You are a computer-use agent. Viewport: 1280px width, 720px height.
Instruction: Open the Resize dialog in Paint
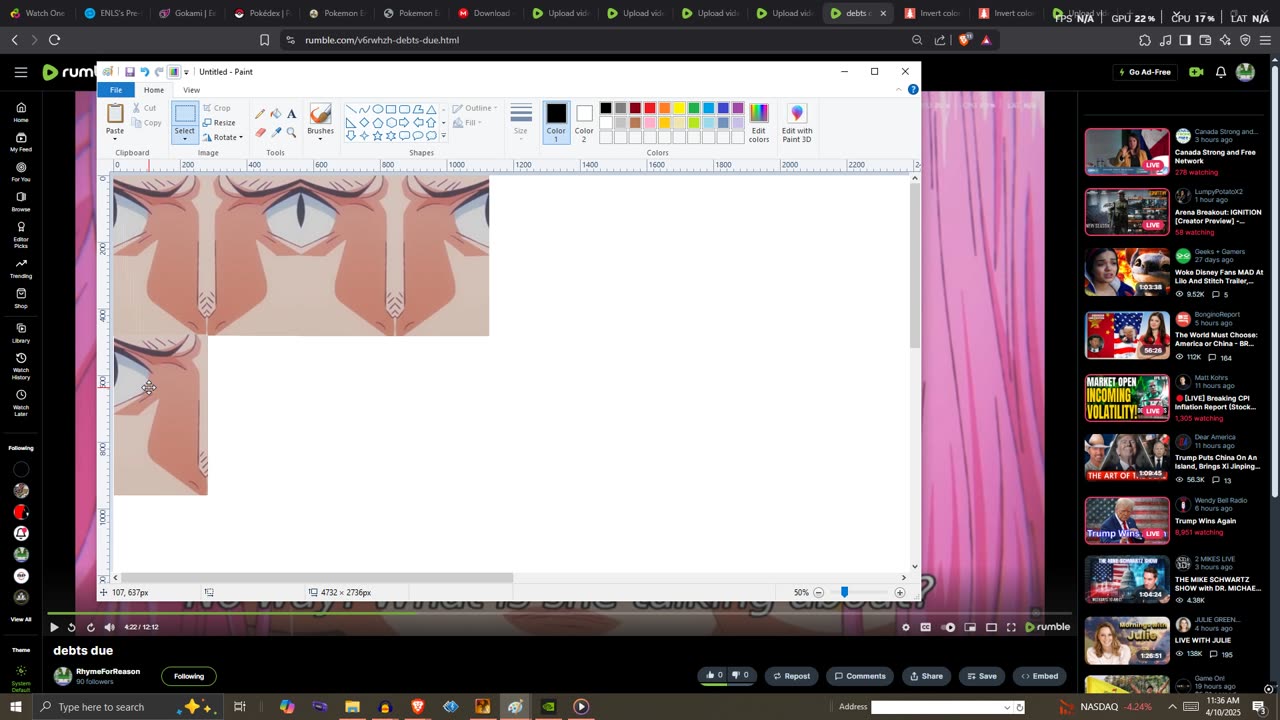click(219, 123)
